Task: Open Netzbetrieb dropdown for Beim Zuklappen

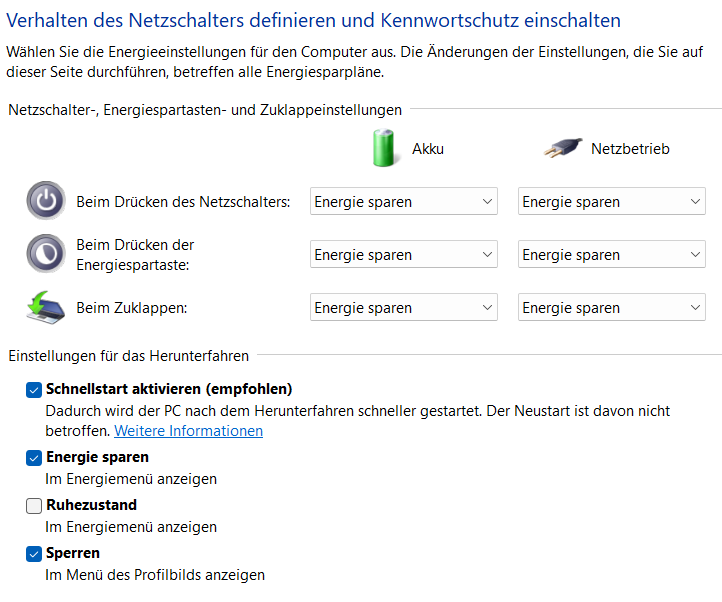Action: pyautogui.click(x=611, y=308)
